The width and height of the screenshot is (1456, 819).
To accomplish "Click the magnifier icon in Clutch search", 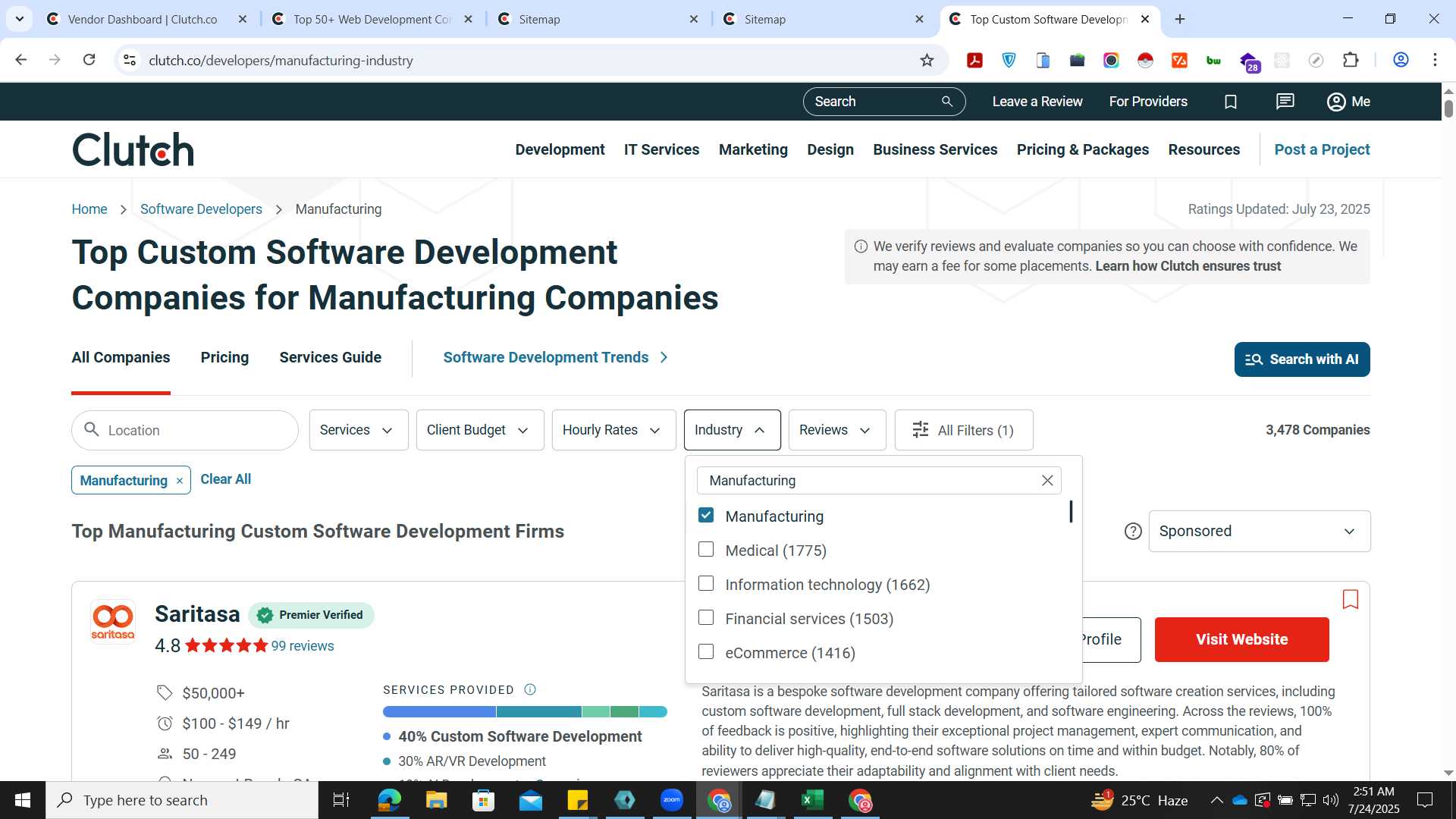I will 946,102.
